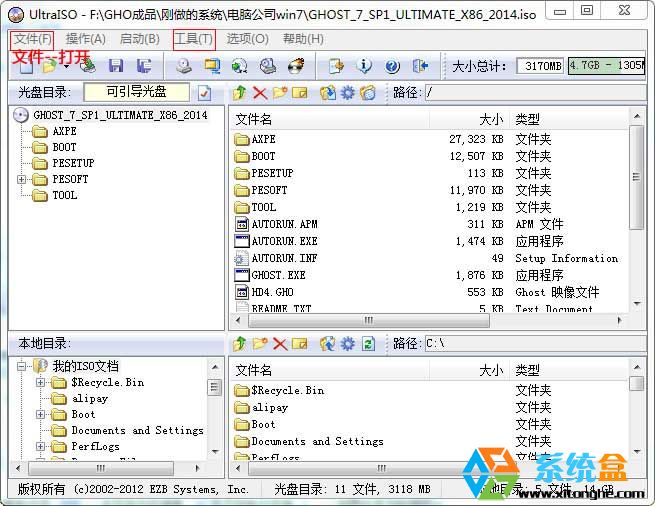Viewport: 655px width, 506px height.
Task: Click the 3170MB total size field
Action: [540, 66]
